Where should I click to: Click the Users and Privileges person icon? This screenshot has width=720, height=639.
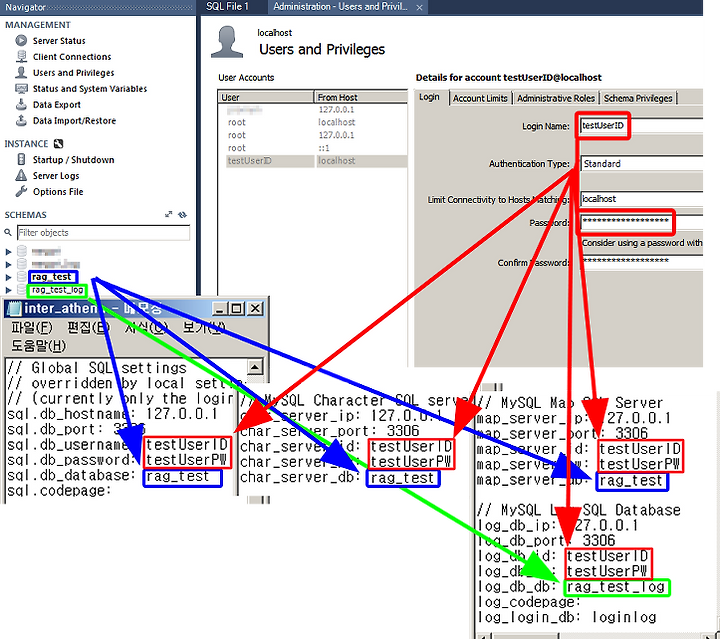tap(21, 73)
